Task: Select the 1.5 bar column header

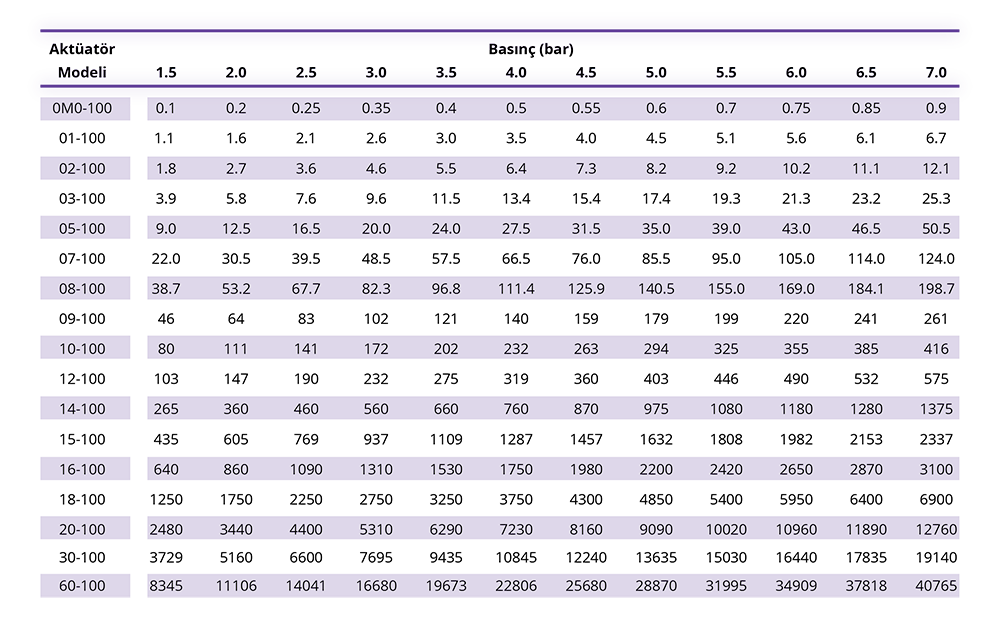Action: 166,72
